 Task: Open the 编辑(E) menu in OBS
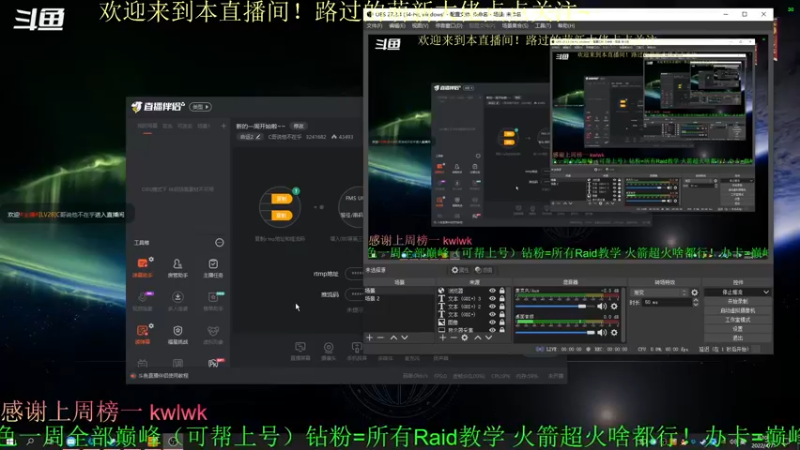pos(397,26)
